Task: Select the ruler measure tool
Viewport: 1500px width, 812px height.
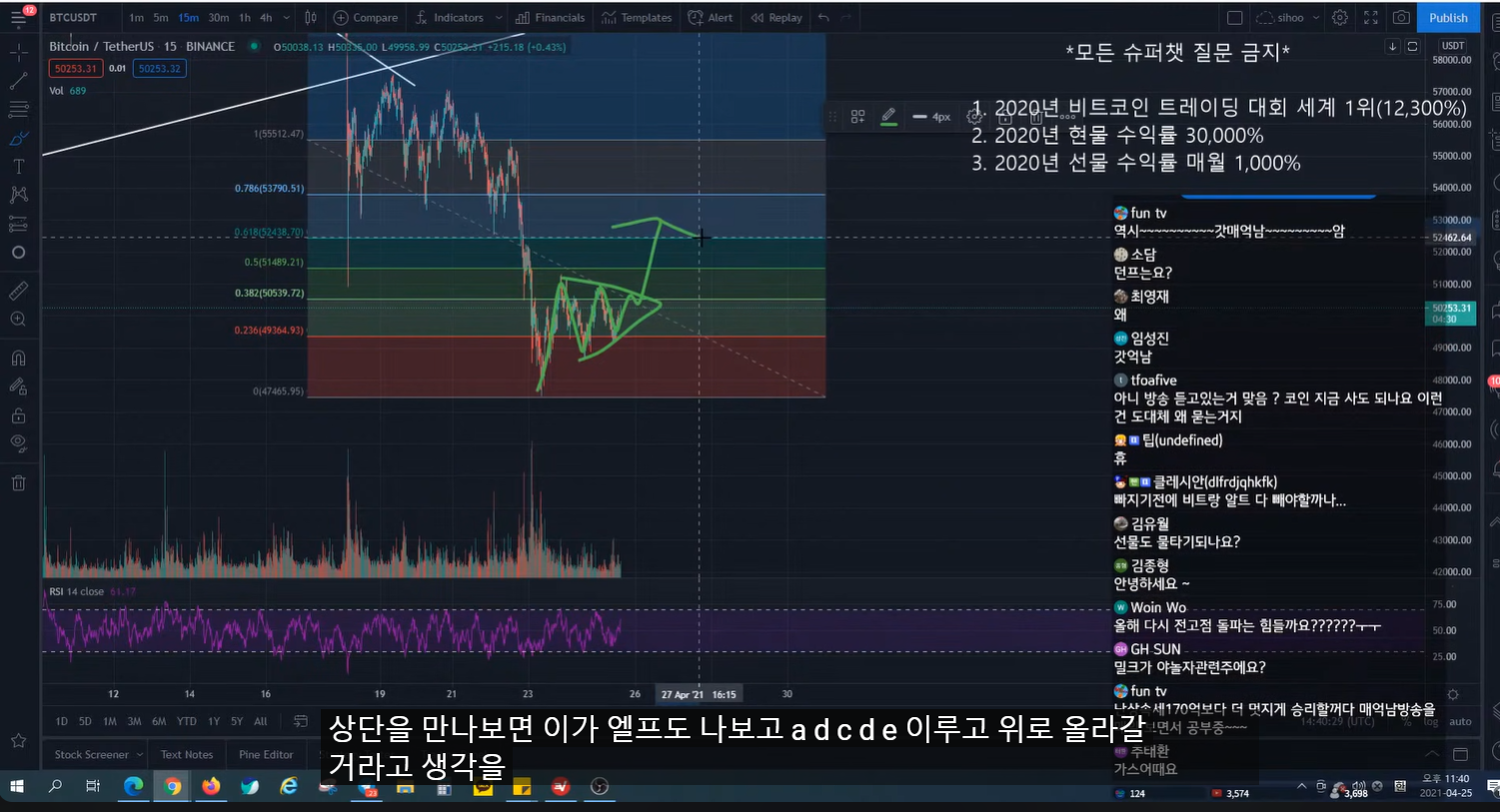Action: [x=18, y=291]
